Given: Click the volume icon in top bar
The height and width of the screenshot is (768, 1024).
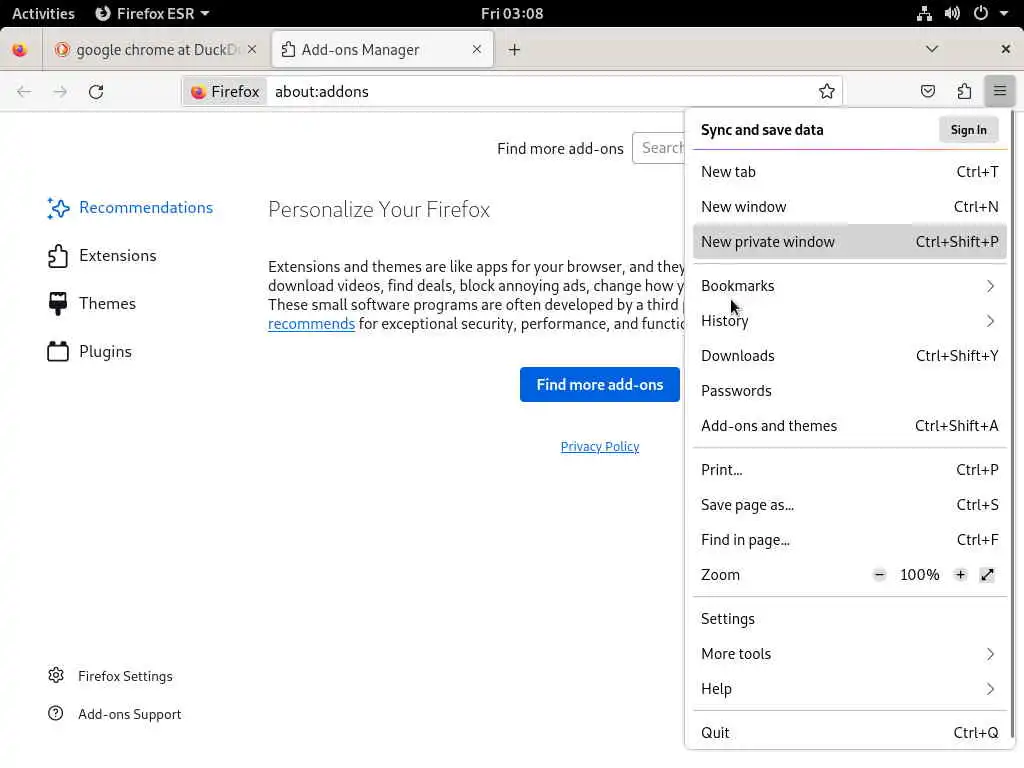Looking at the screenshot, I should (952, 13).
